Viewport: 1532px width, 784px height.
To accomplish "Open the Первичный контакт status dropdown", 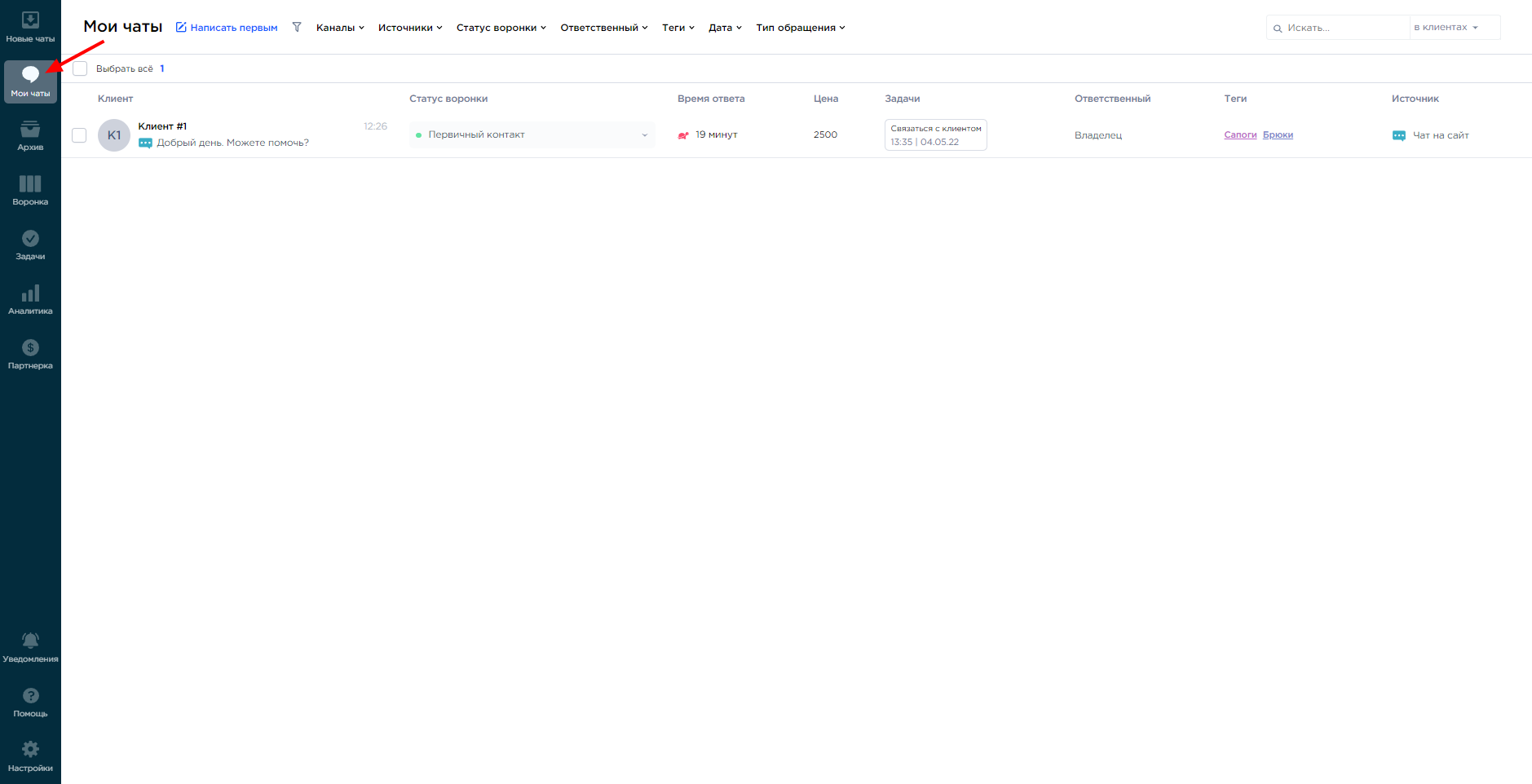I will click(532, 135).
